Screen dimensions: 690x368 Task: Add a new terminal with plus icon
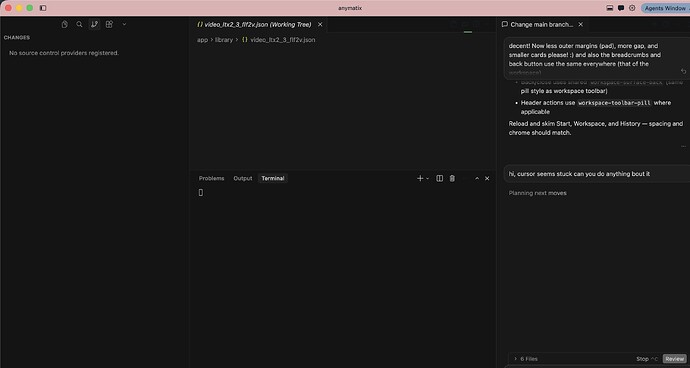point(420,178)
